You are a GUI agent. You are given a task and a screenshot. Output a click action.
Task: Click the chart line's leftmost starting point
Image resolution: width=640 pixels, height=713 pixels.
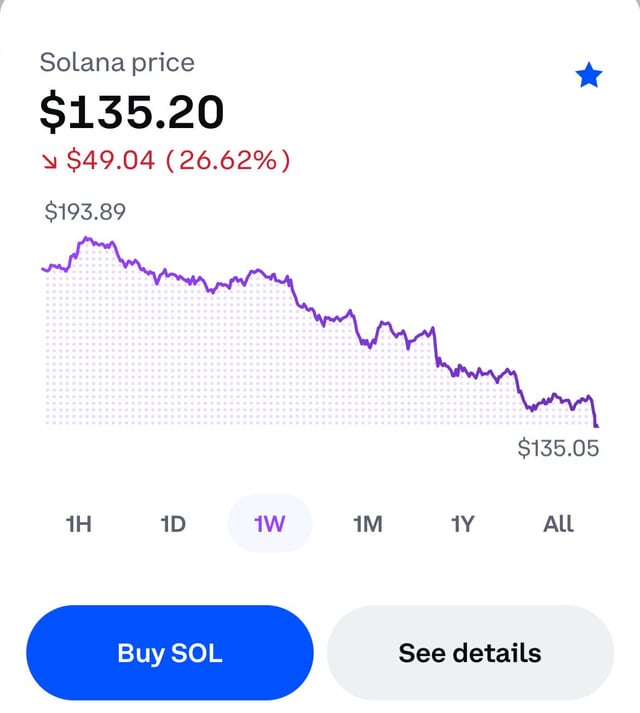click(x=43, y=268)
